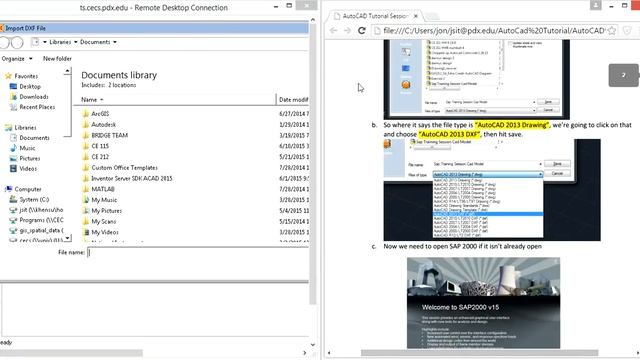The height and width of the screenshot is (360, 640).
Task: Open Desktop in the Favorites list
Action: click(30, 87)
